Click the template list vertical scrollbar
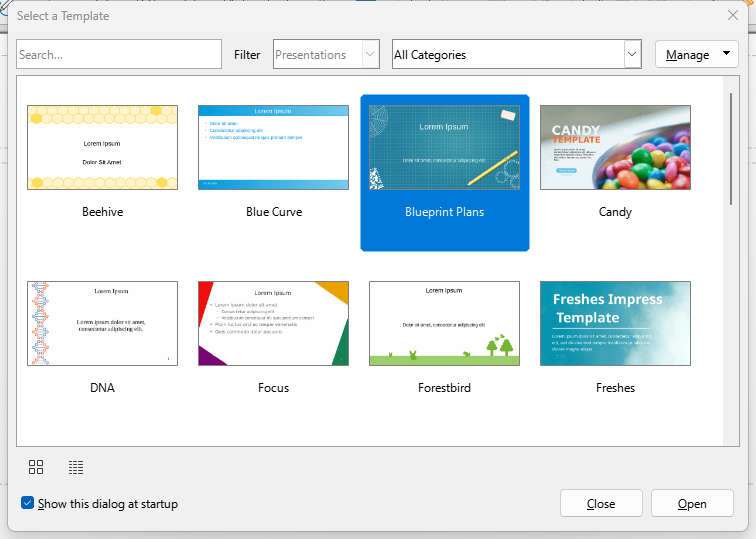Screen dimensions: 756x539 coord(731,148)
